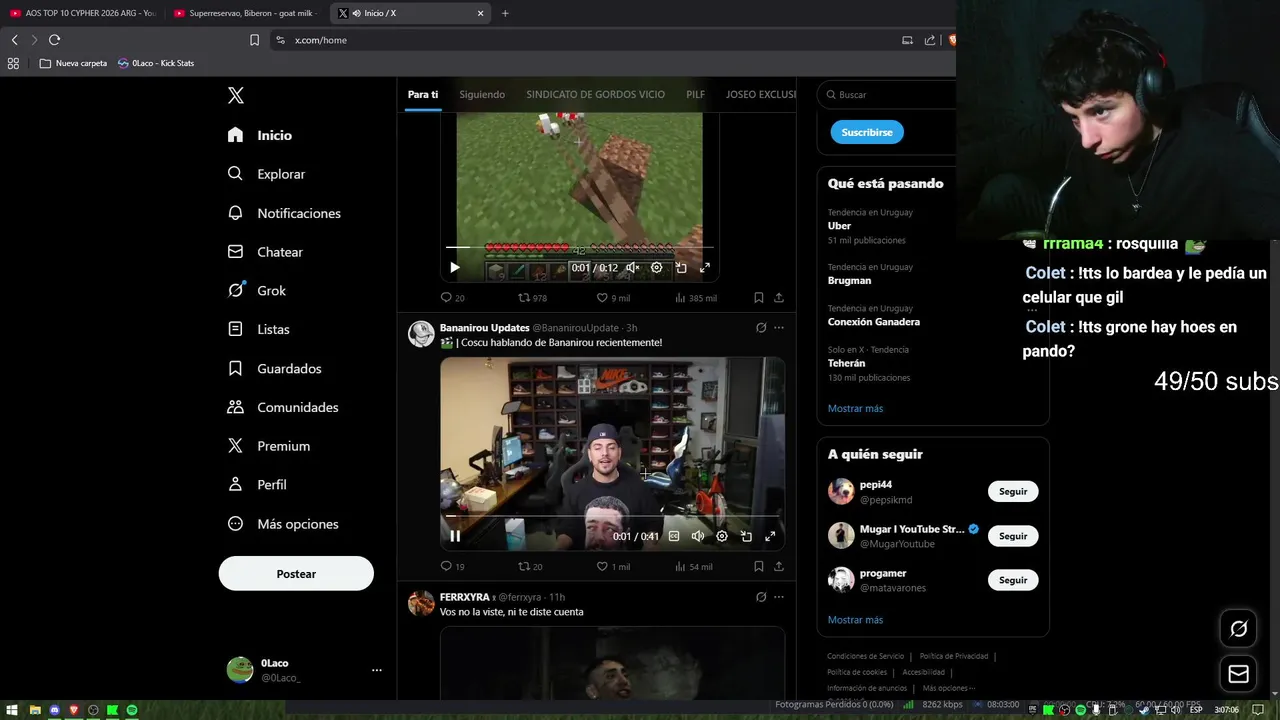
Task: Open settings gear on Coscu video
Action: pos(722,536)
